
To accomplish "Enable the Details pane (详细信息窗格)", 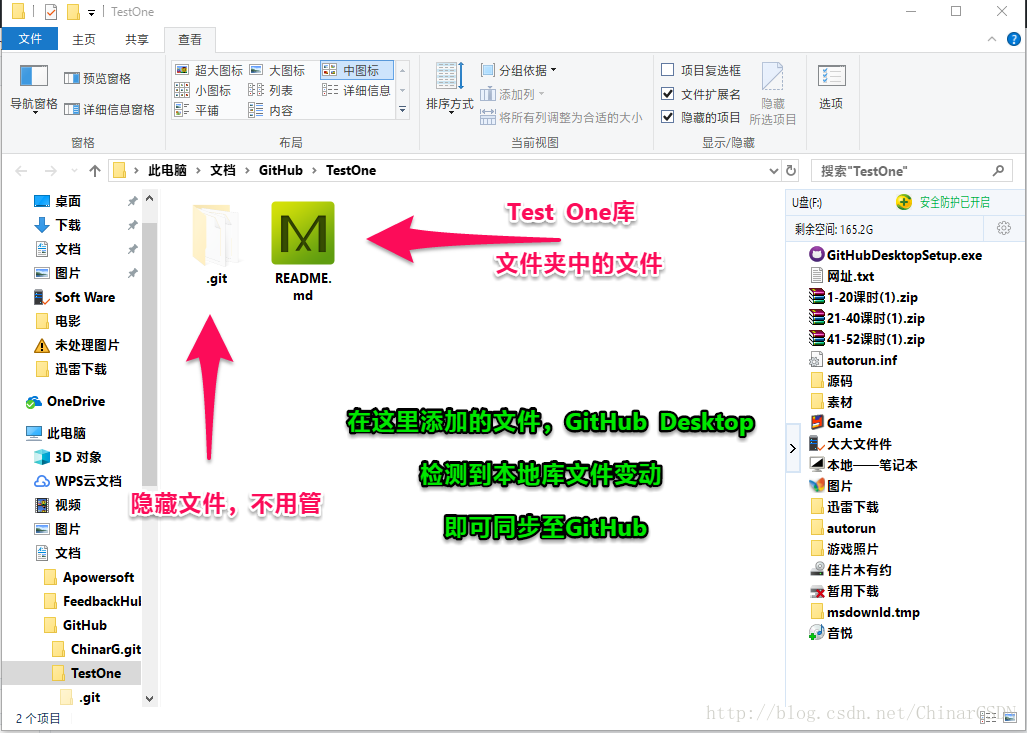I will click(109, 109).
